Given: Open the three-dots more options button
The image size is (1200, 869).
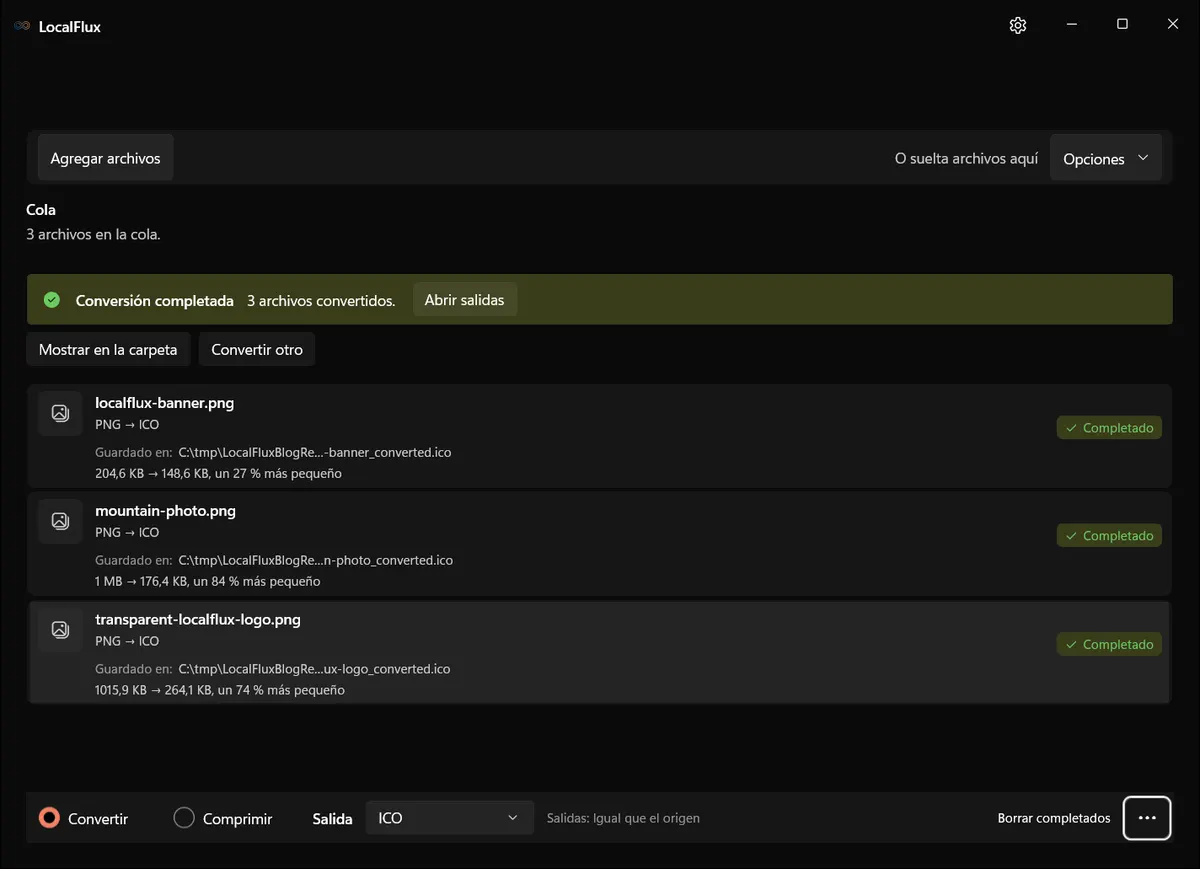Looking at the screenshot, I should 1147,818.
